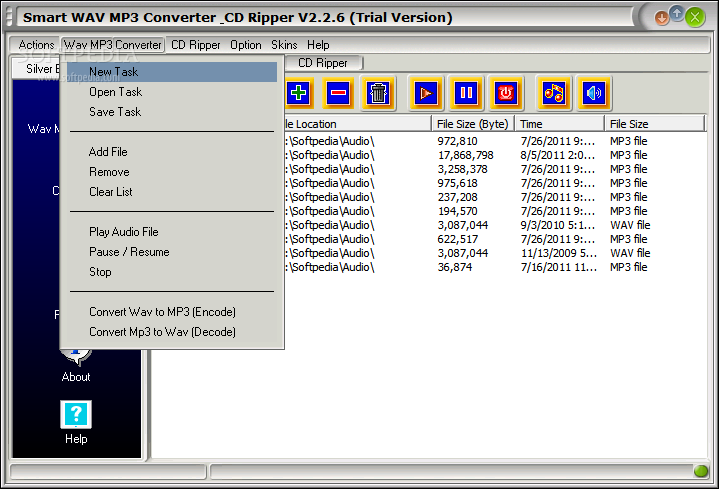Select Convert Mp3 to Wav (Decode)
The image size is (719, 489).
tap(172, 332)
